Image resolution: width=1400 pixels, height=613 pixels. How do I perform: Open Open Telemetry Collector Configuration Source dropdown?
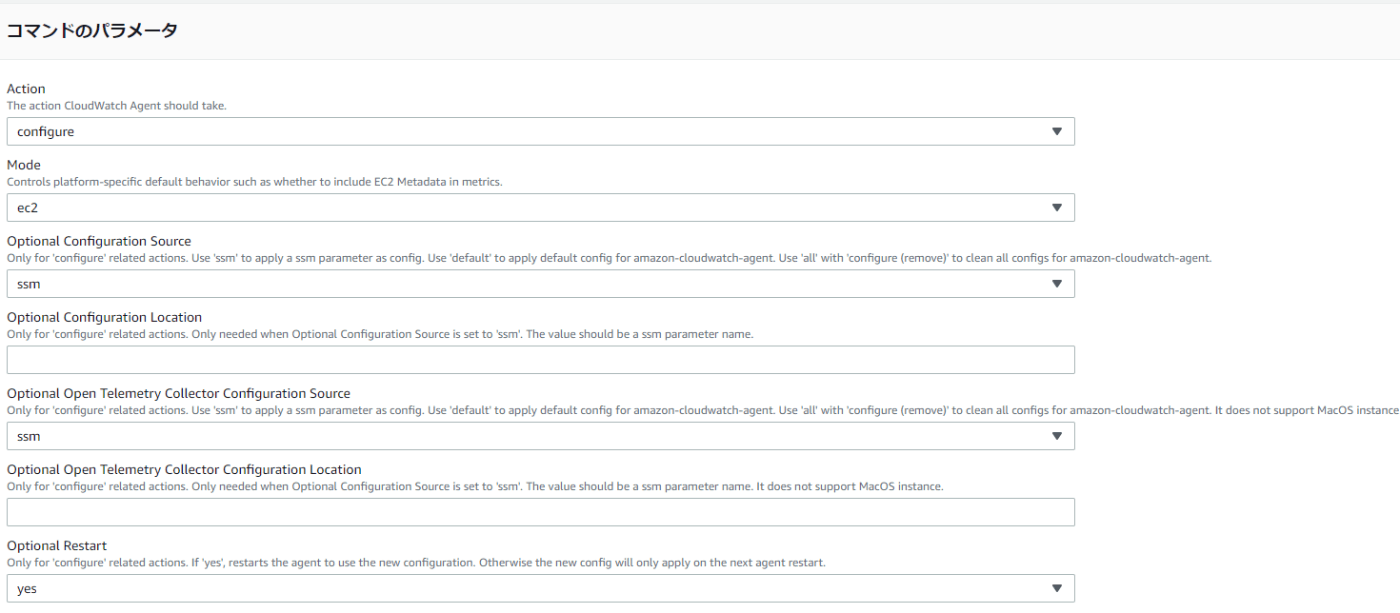[540, 436]
